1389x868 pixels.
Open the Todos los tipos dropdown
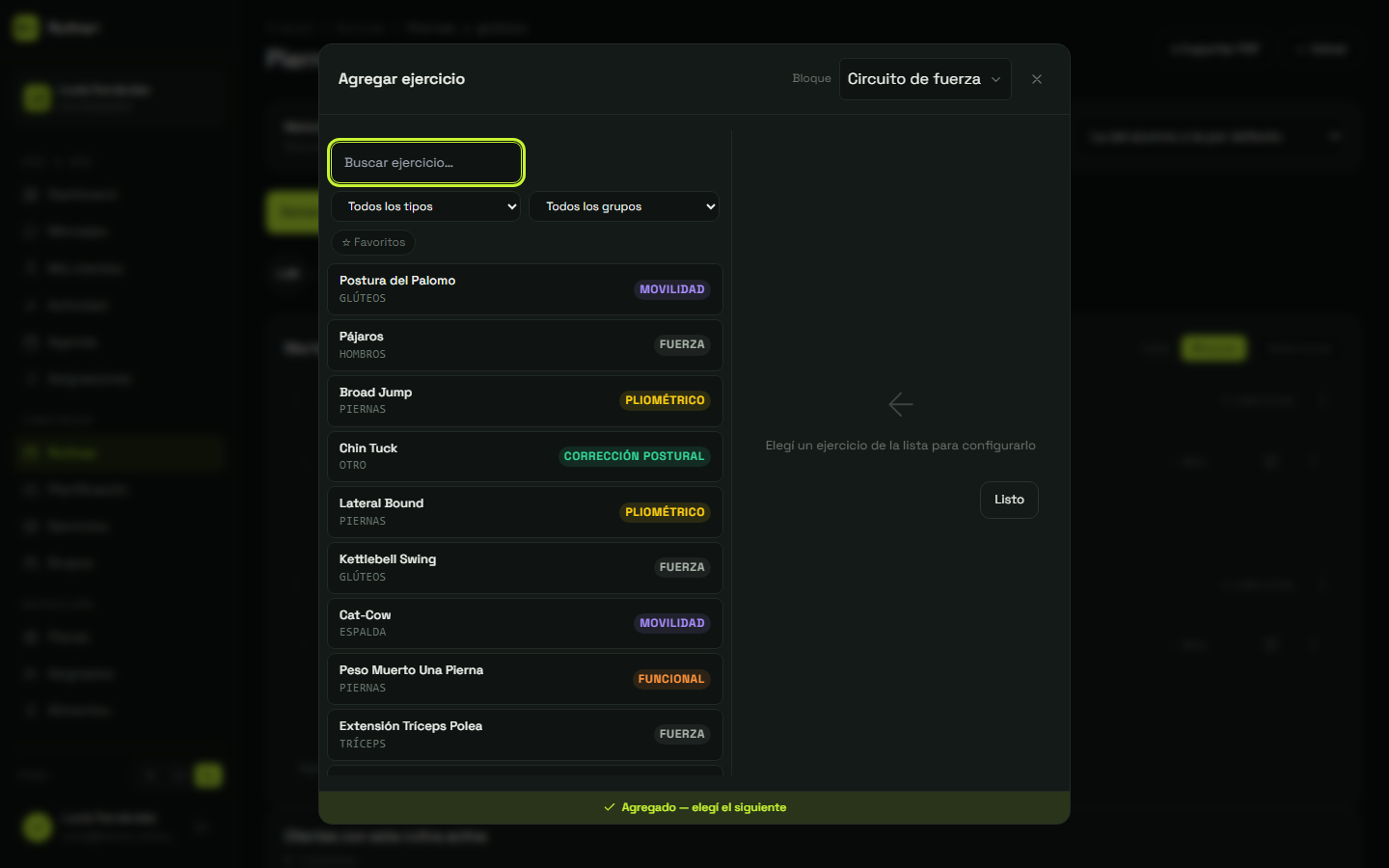(x=425, y=206)
